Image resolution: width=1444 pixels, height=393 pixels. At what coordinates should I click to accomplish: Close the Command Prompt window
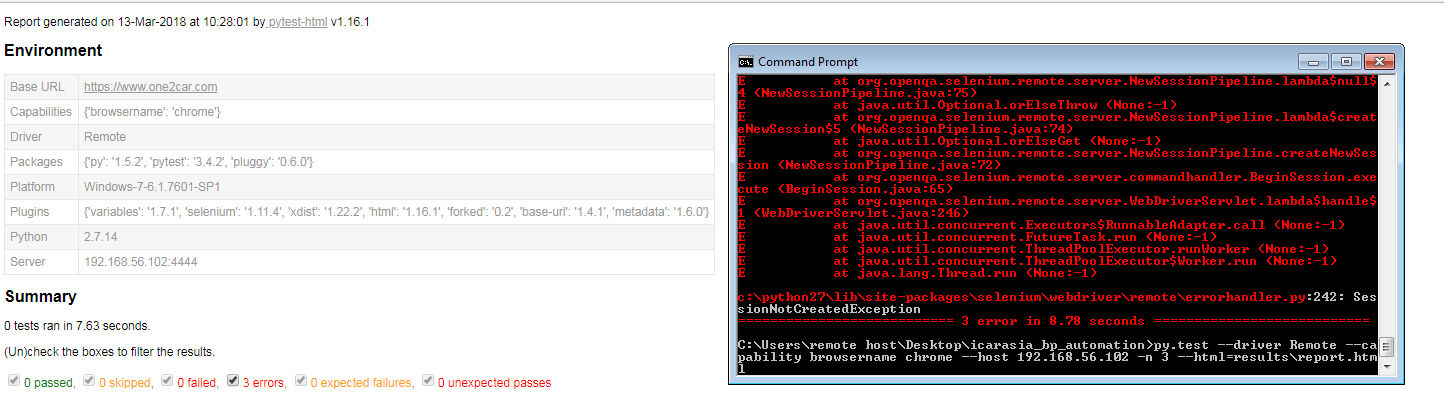[x=1378, y=61]
